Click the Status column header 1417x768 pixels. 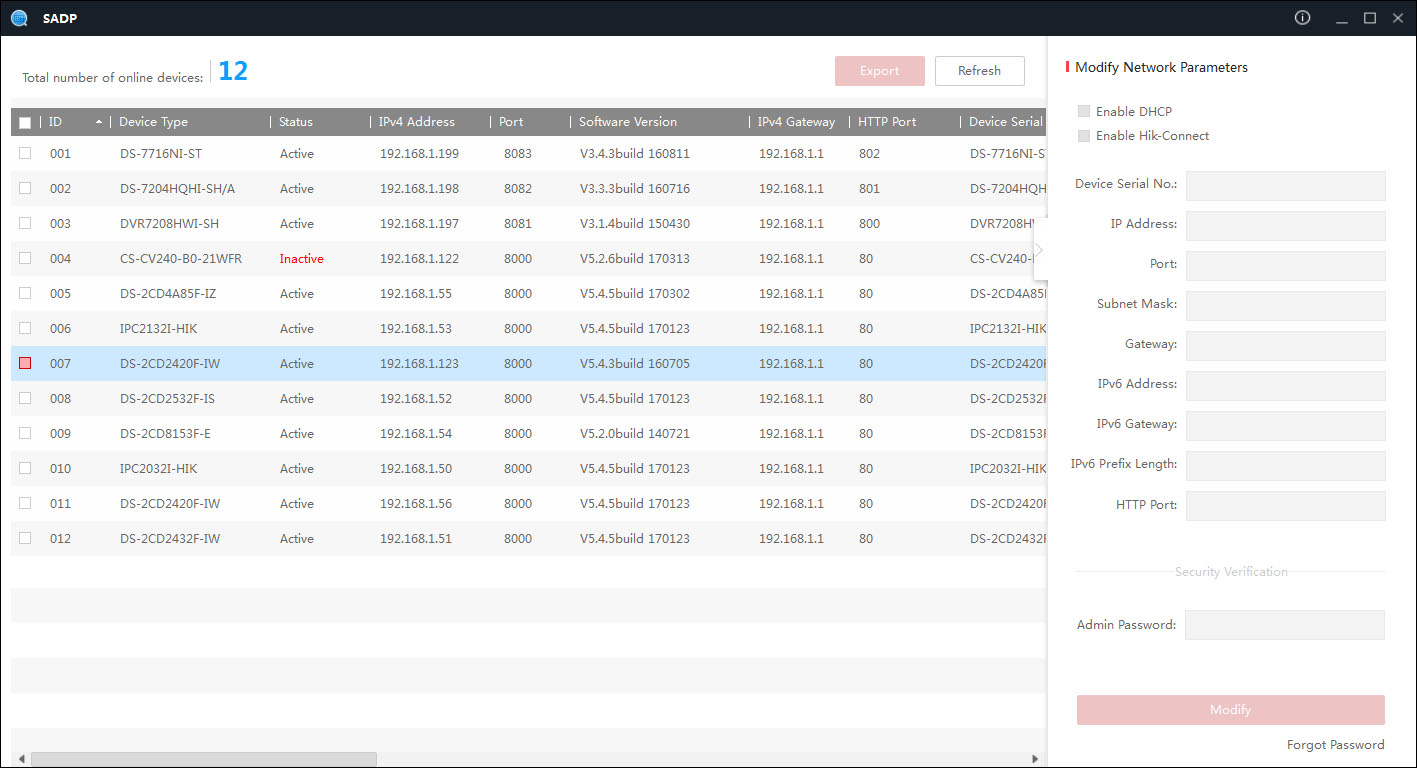(296, 122)
